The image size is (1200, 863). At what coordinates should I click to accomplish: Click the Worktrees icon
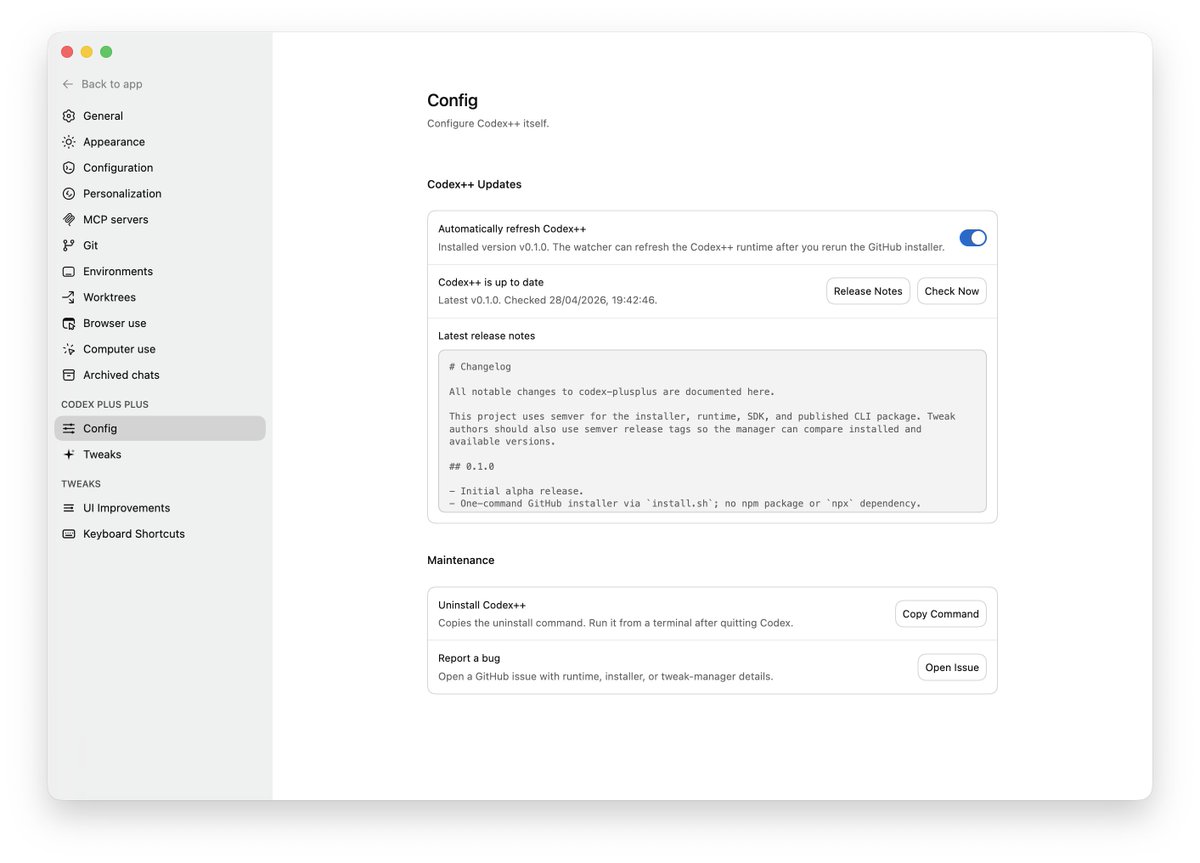pos(69,298)
